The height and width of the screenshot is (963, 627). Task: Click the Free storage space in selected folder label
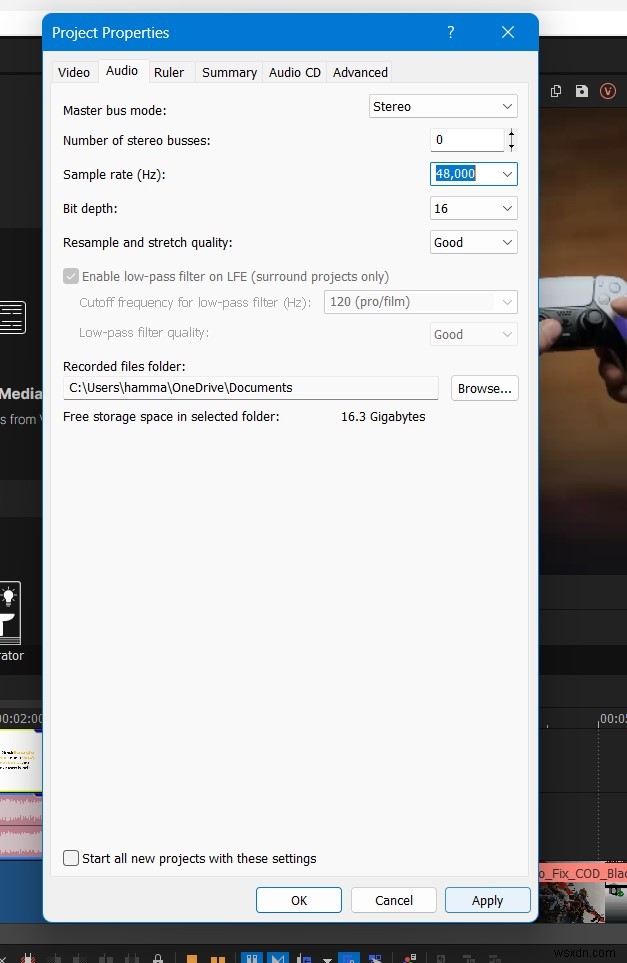(x=171, y=416)
